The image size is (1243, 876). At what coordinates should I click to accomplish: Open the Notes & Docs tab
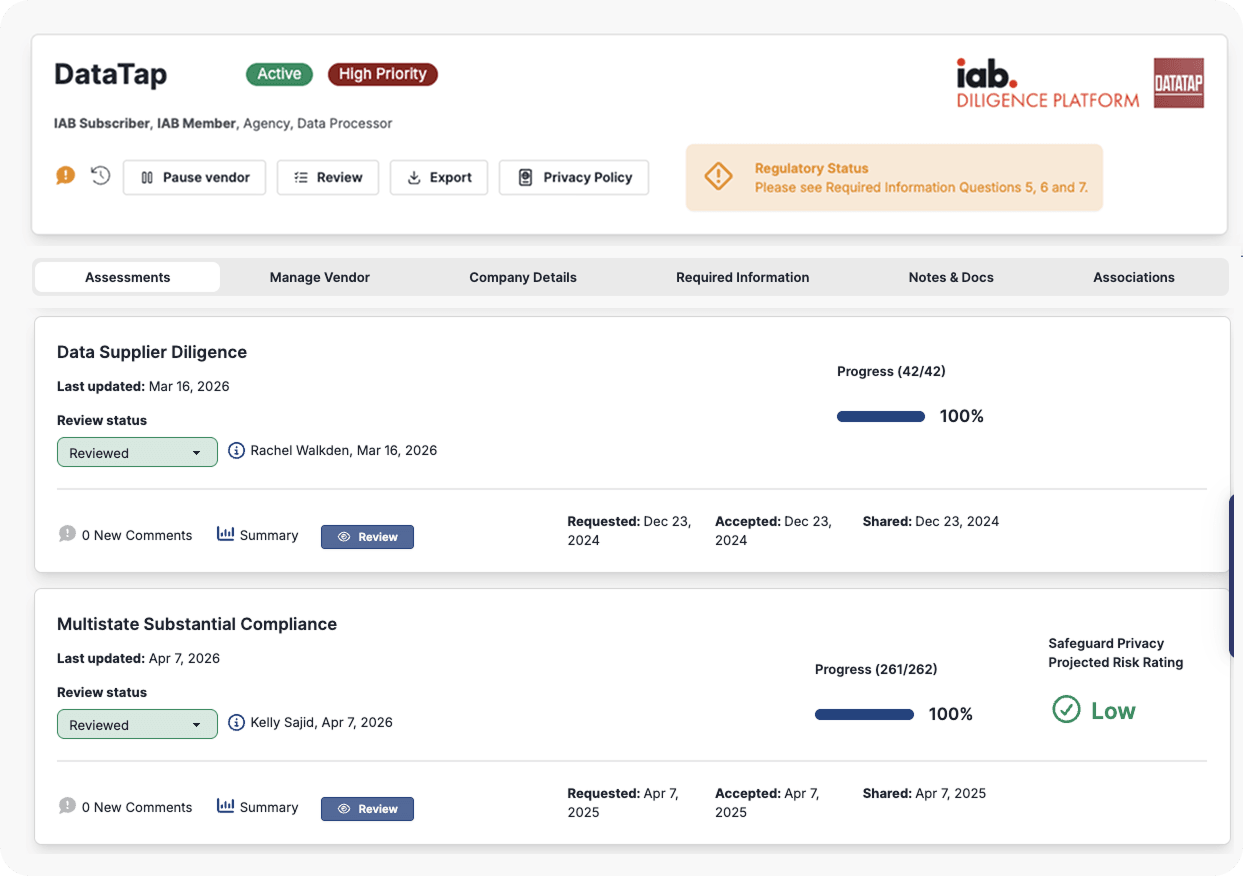(x=951, y=277)
